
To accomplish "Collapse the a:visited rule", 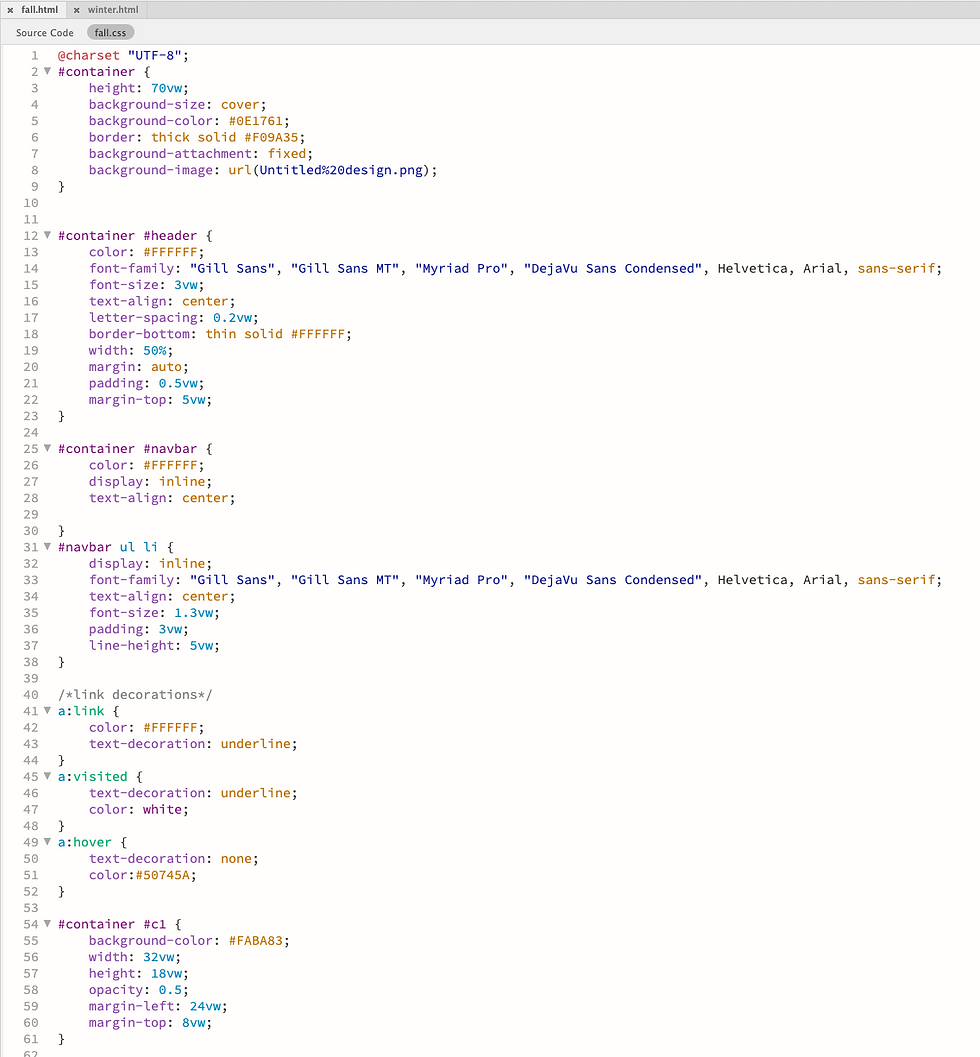I will pos(47,776).
